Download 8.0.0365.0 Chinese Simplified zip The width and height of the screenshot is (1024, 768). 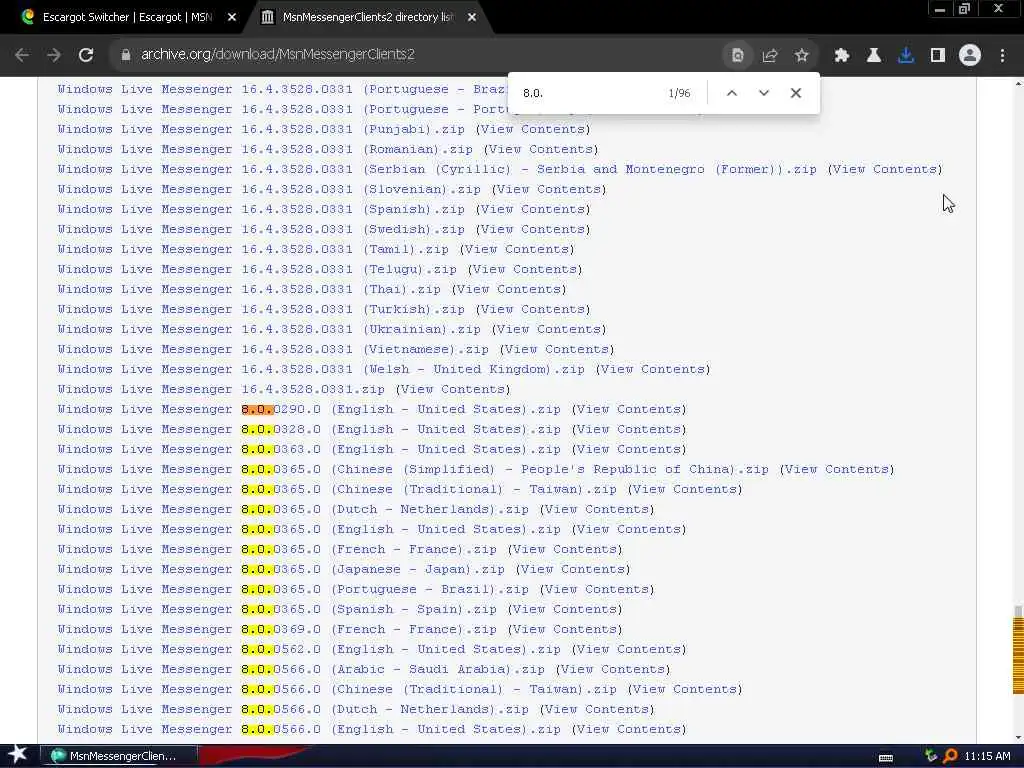pos(413,470)
